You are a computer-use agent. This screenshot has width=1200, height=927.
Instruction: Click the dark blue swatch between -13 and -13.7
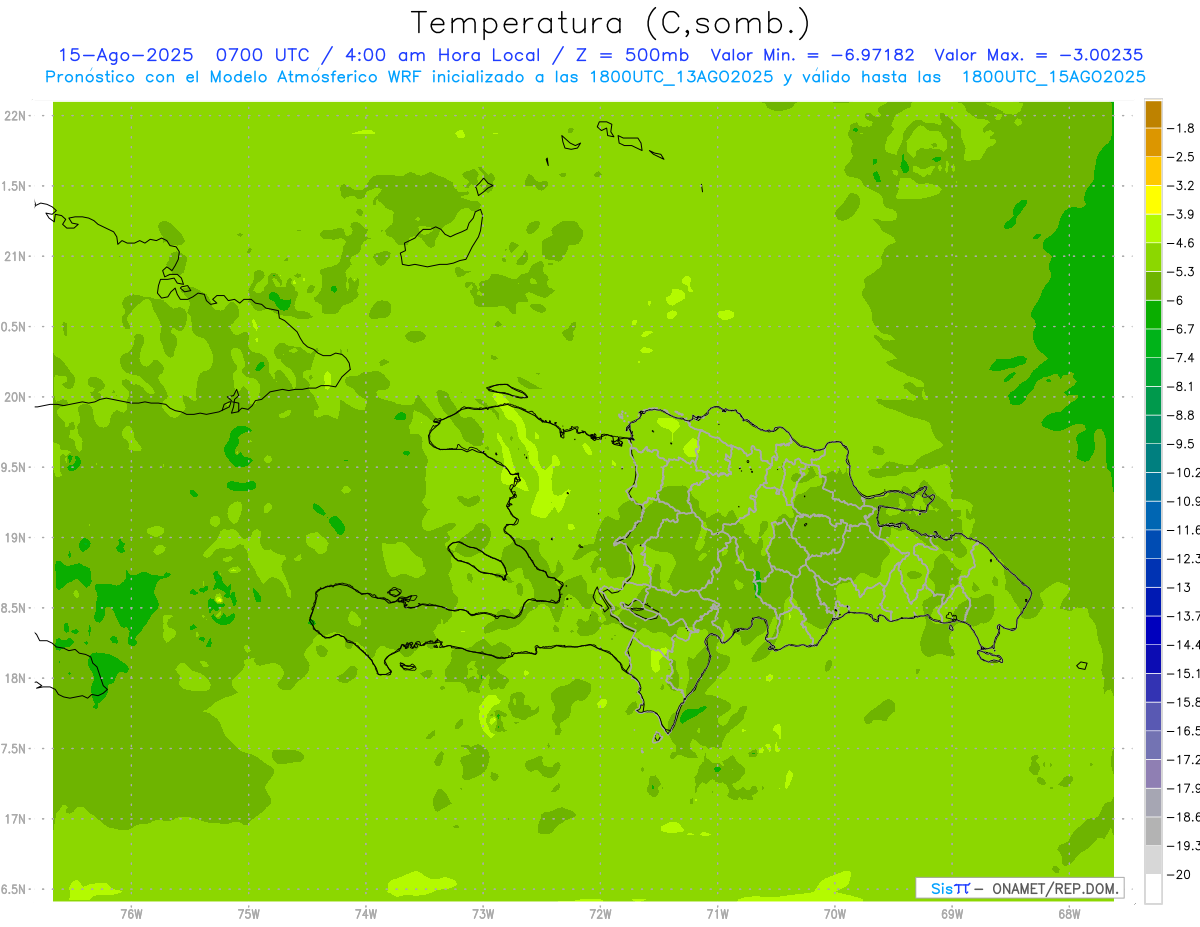1154,602
